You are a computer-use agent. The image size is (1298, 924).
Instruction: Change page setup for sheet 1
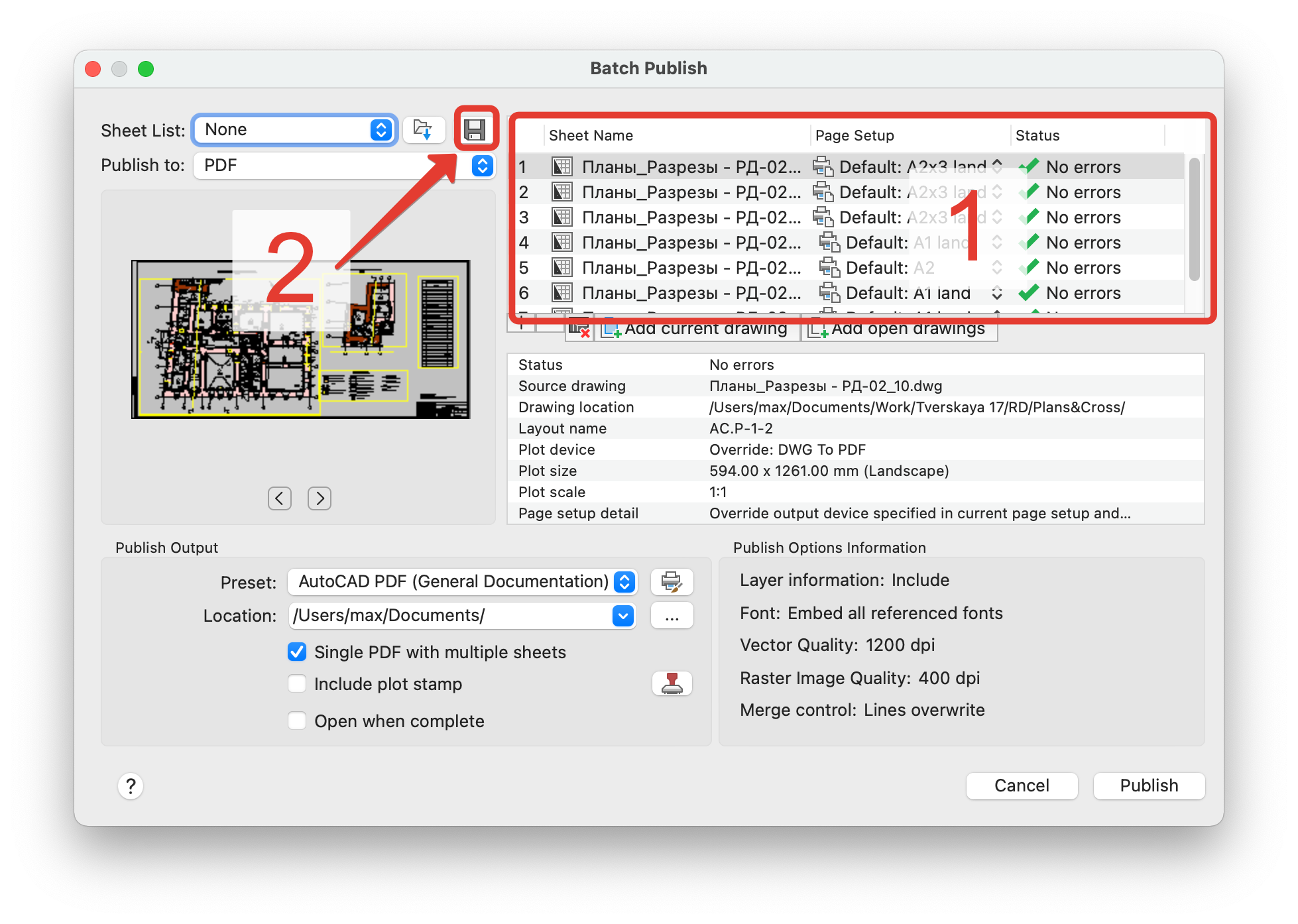click(x=997, y=167)
